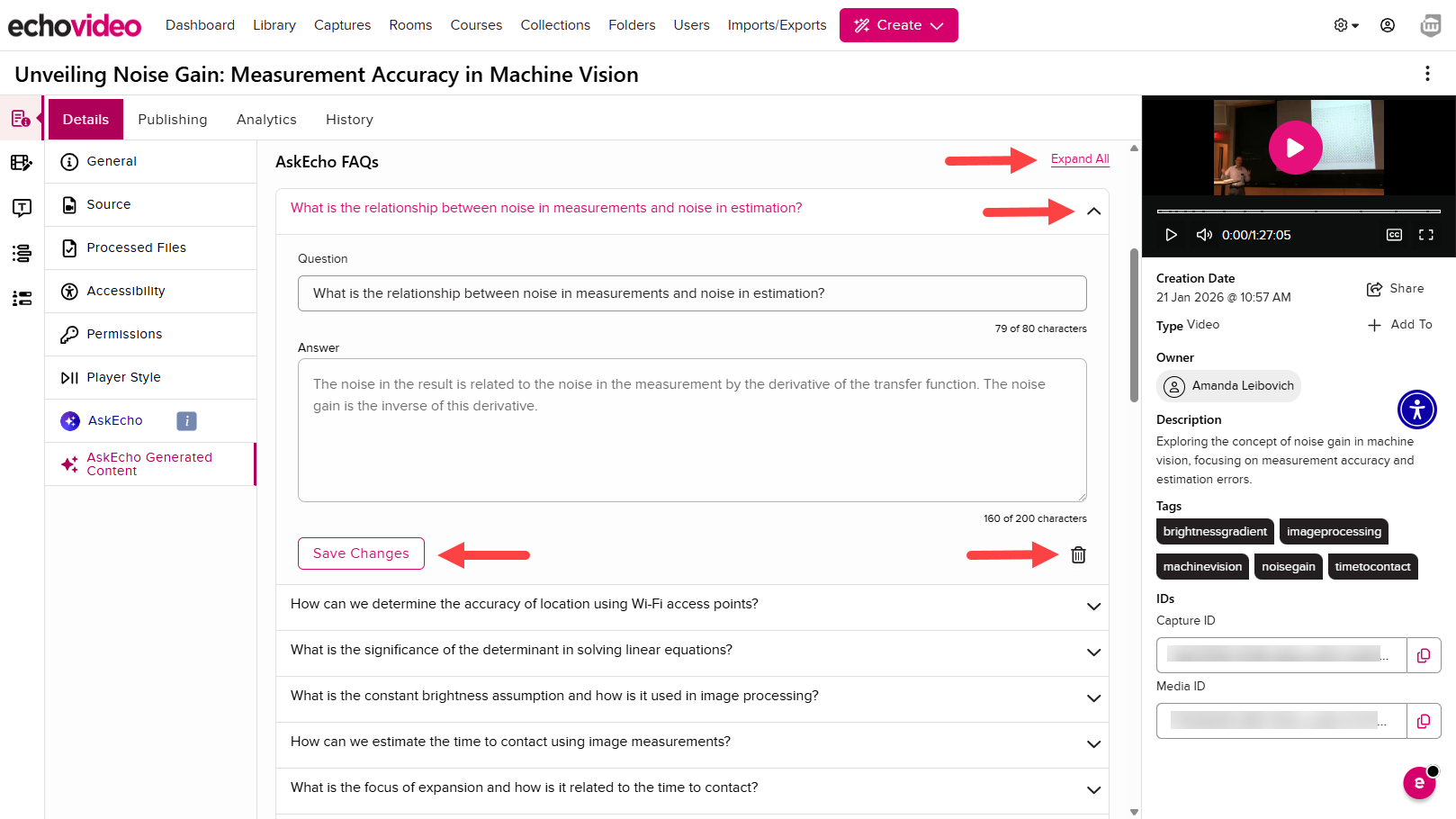The height and width of the screenshot is (819, 1456).
Task: Click the Expand All link
Action: click(1079, 158)
